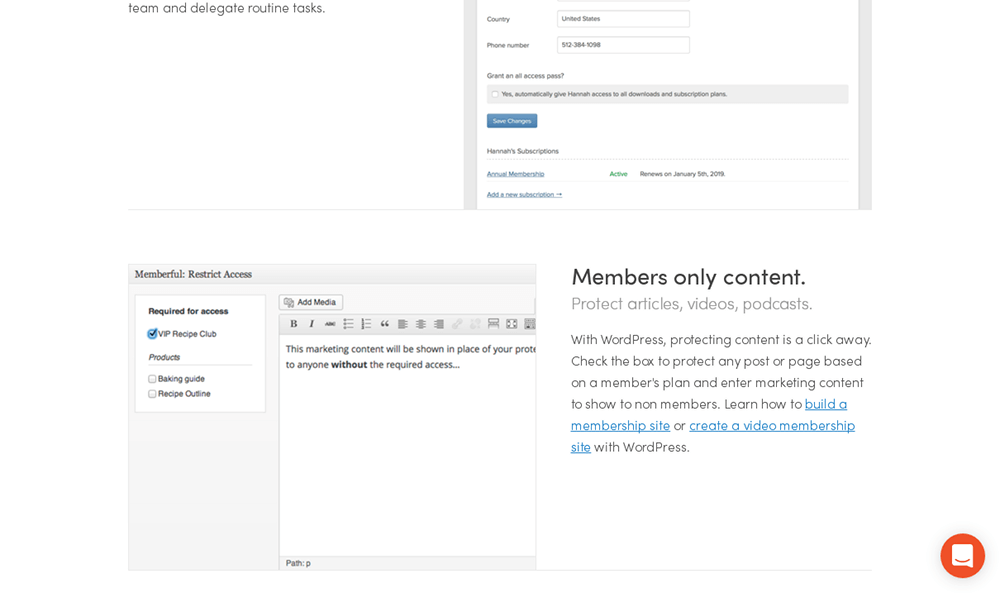This screenshot has width=1000, height=593.
Task: Uncheck the VIP Recipe Club checkbox
Action: click(152, 334)
